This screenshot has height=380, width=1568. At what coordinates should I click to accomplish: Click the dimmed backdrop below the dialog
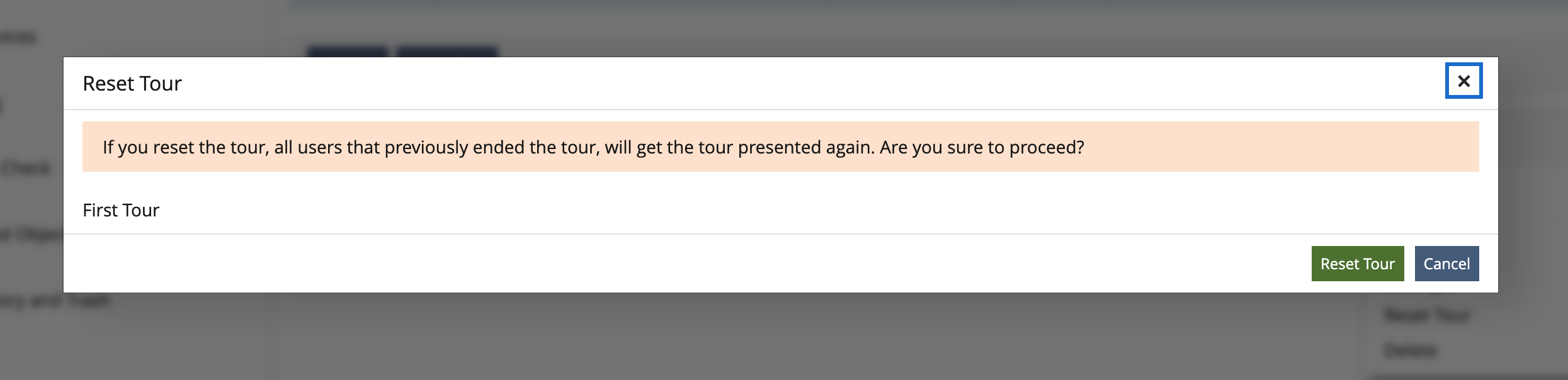pyautogui.click(x=756, y=340)
